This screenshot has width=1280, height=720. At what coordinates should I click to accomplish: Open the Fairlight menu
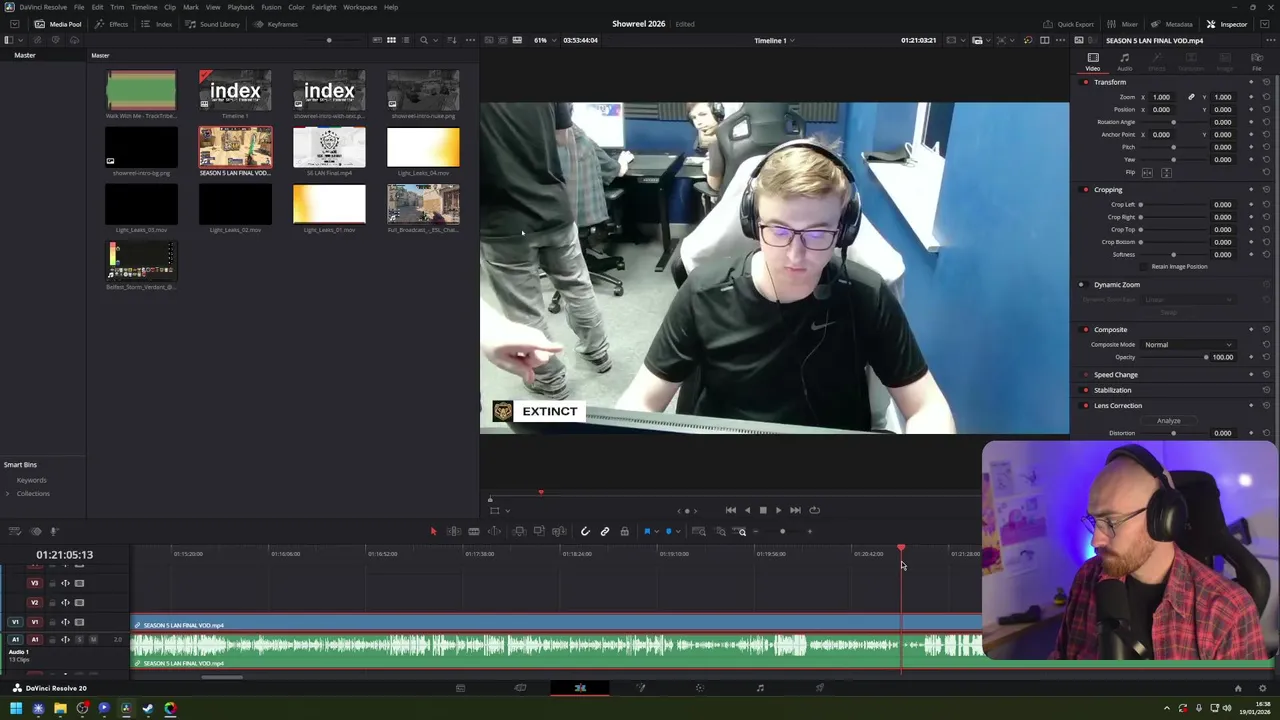[x=324, y=7]
